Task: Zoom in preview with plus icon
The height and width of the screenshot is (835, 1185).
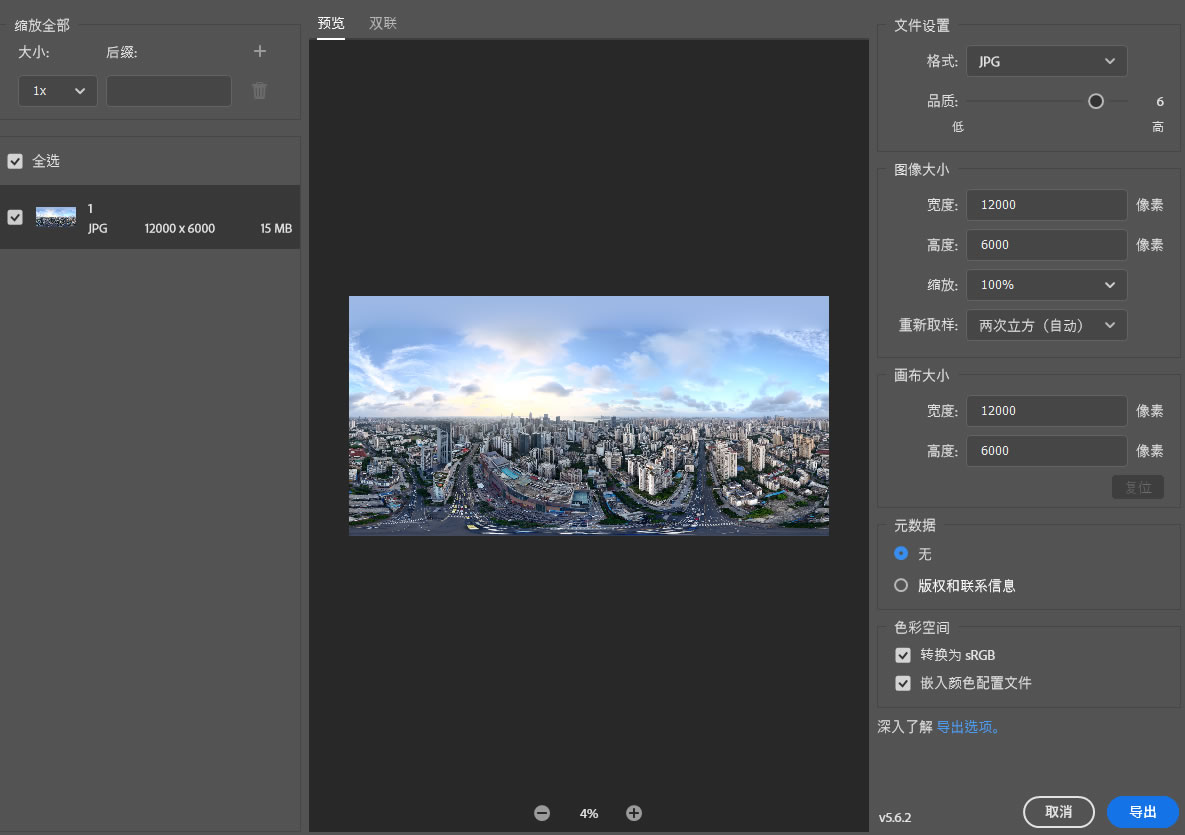Action: pyautogui.click(x=634, y=813)
